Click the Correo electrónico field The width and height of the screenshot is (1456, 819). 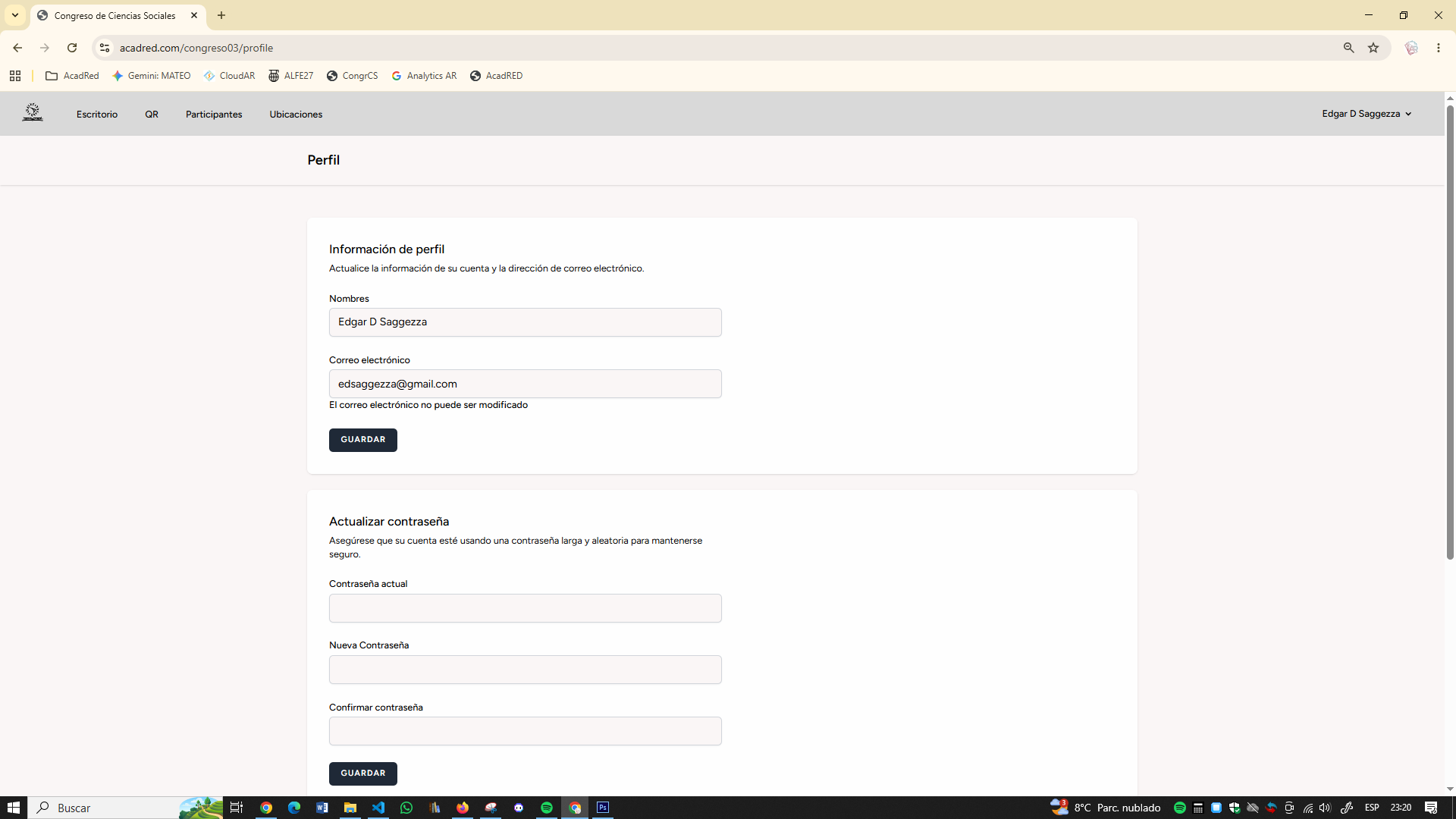(x=526, y=384)
